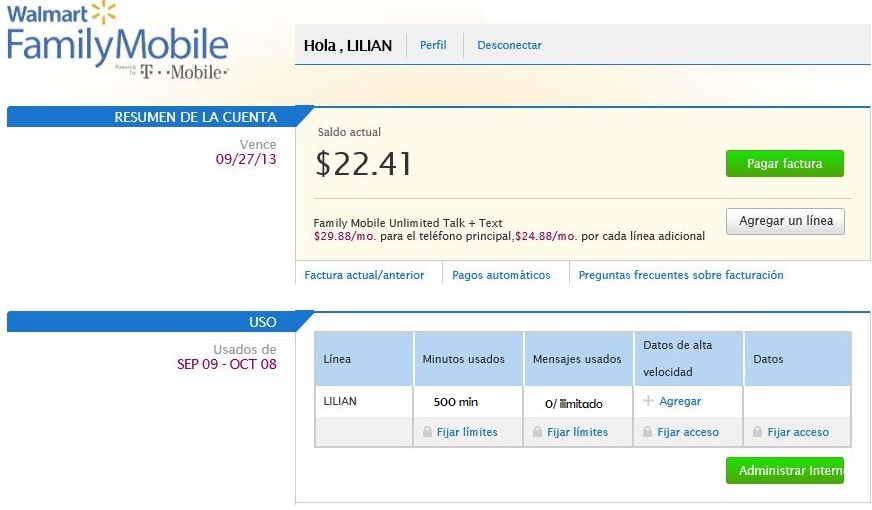This screenshot has height=510, width=872.
Task: Click the 0/ ilimitado messages value
Action: (x=573, y=404)
